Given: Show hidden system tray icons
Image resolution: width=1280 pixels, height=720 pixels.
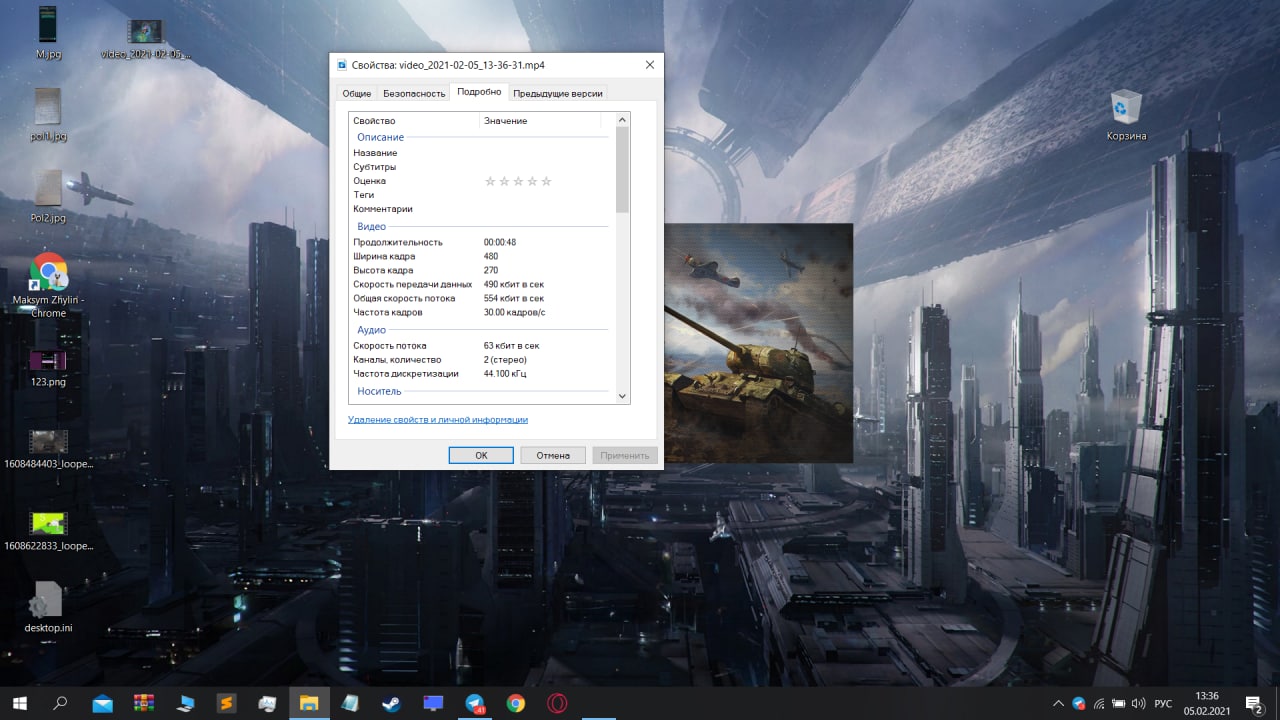Looking at the screenshot, I should click(1060, 703).
